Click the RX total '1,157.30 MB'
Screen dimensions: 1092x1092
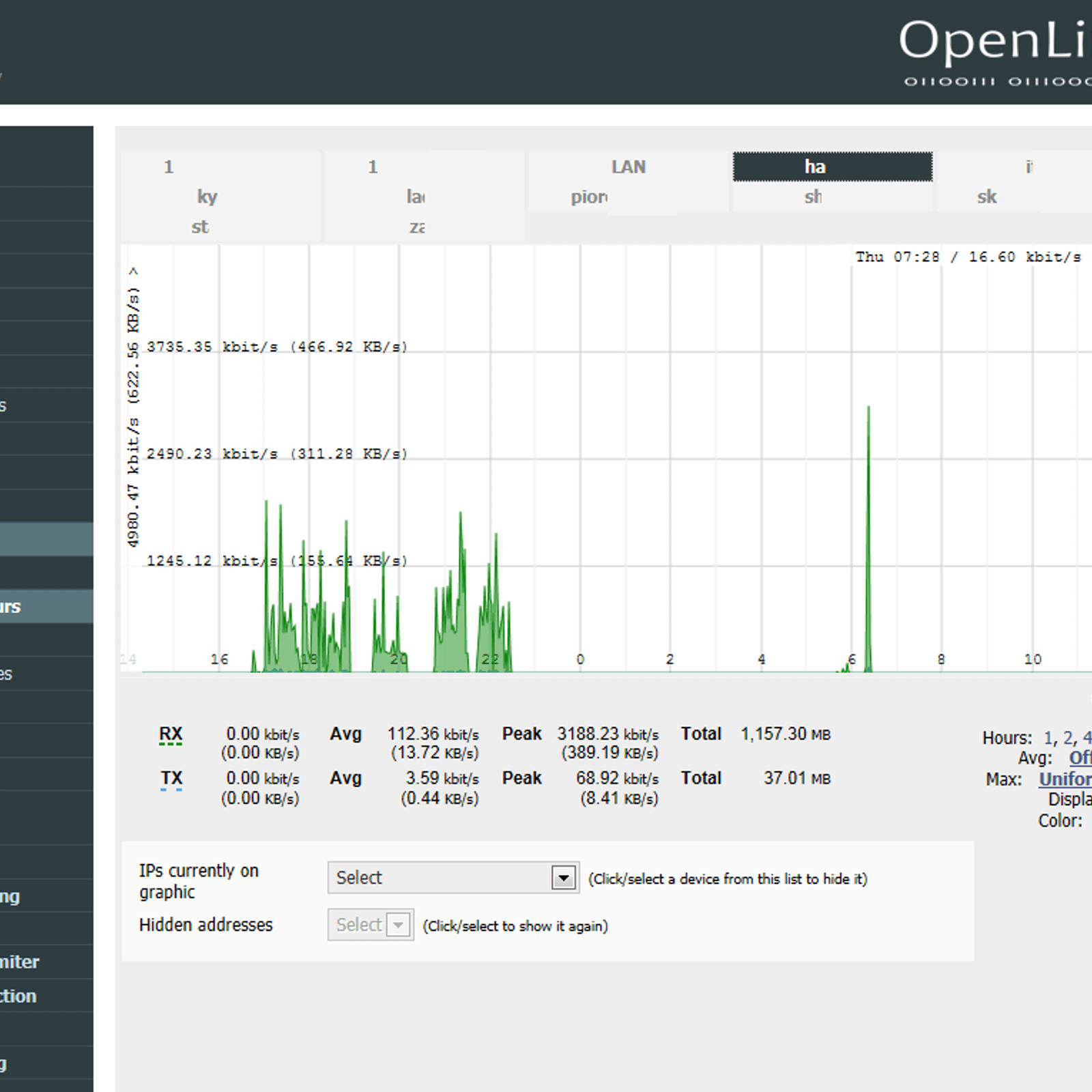click(x=786, y=734)
